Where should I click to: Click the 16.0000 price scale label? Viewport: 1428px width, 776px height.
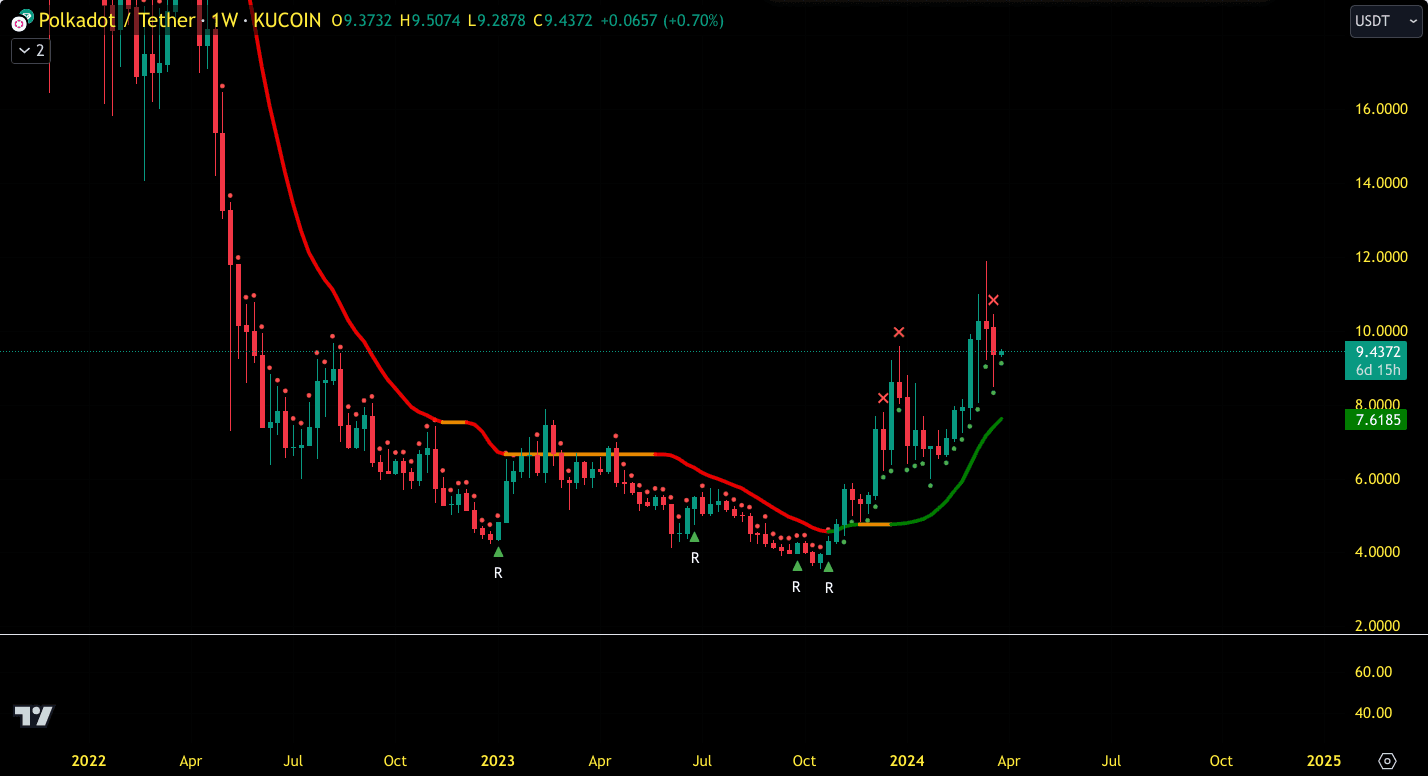coord(1381,109)
